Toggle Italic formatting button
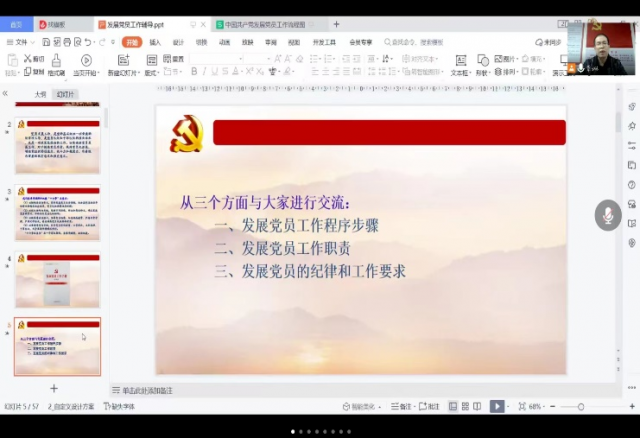Viewport: 640px width, 438px height. click(204, 72)
